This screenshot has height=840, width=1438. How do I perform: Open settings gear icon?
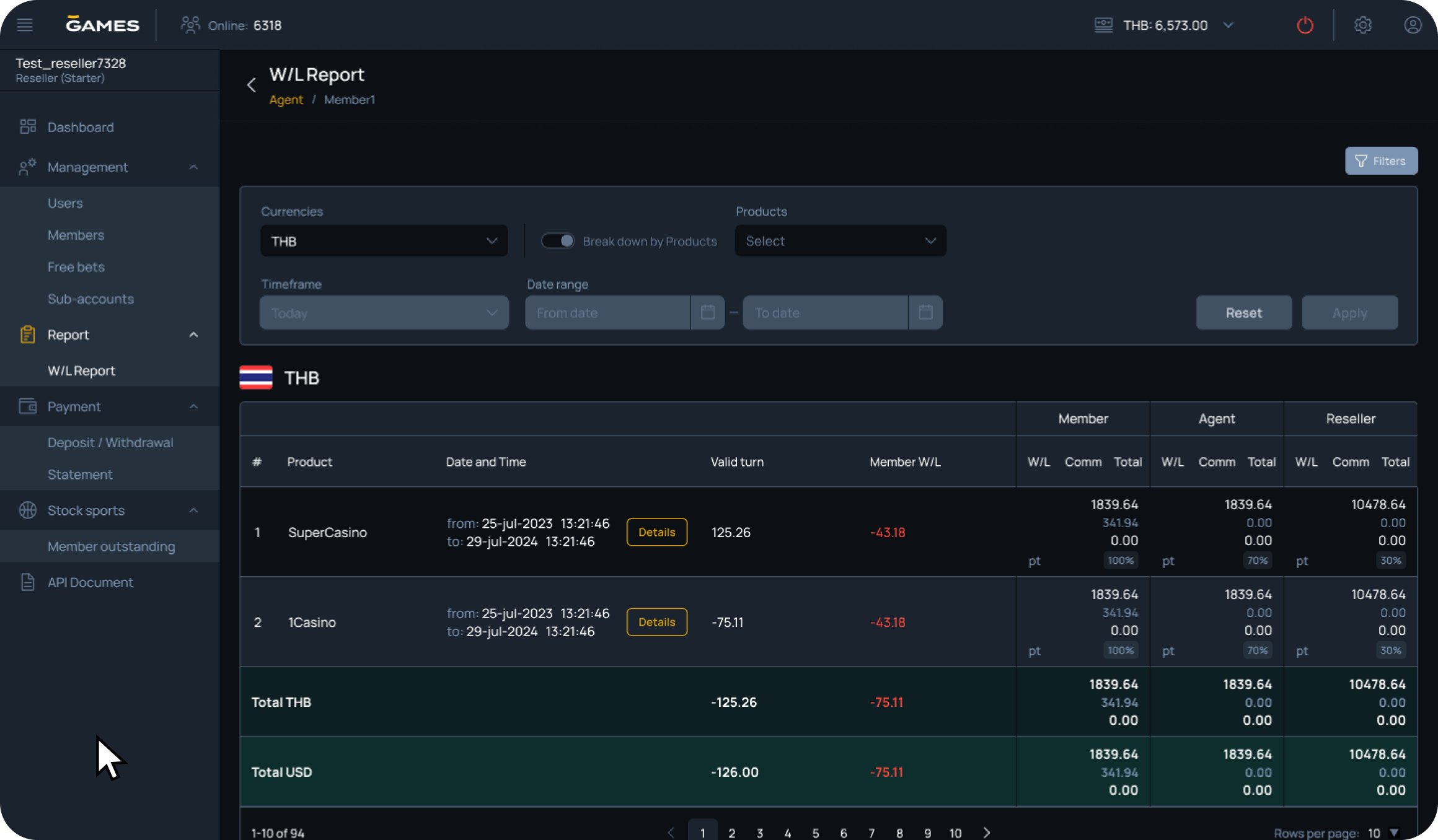(1362, 25)
